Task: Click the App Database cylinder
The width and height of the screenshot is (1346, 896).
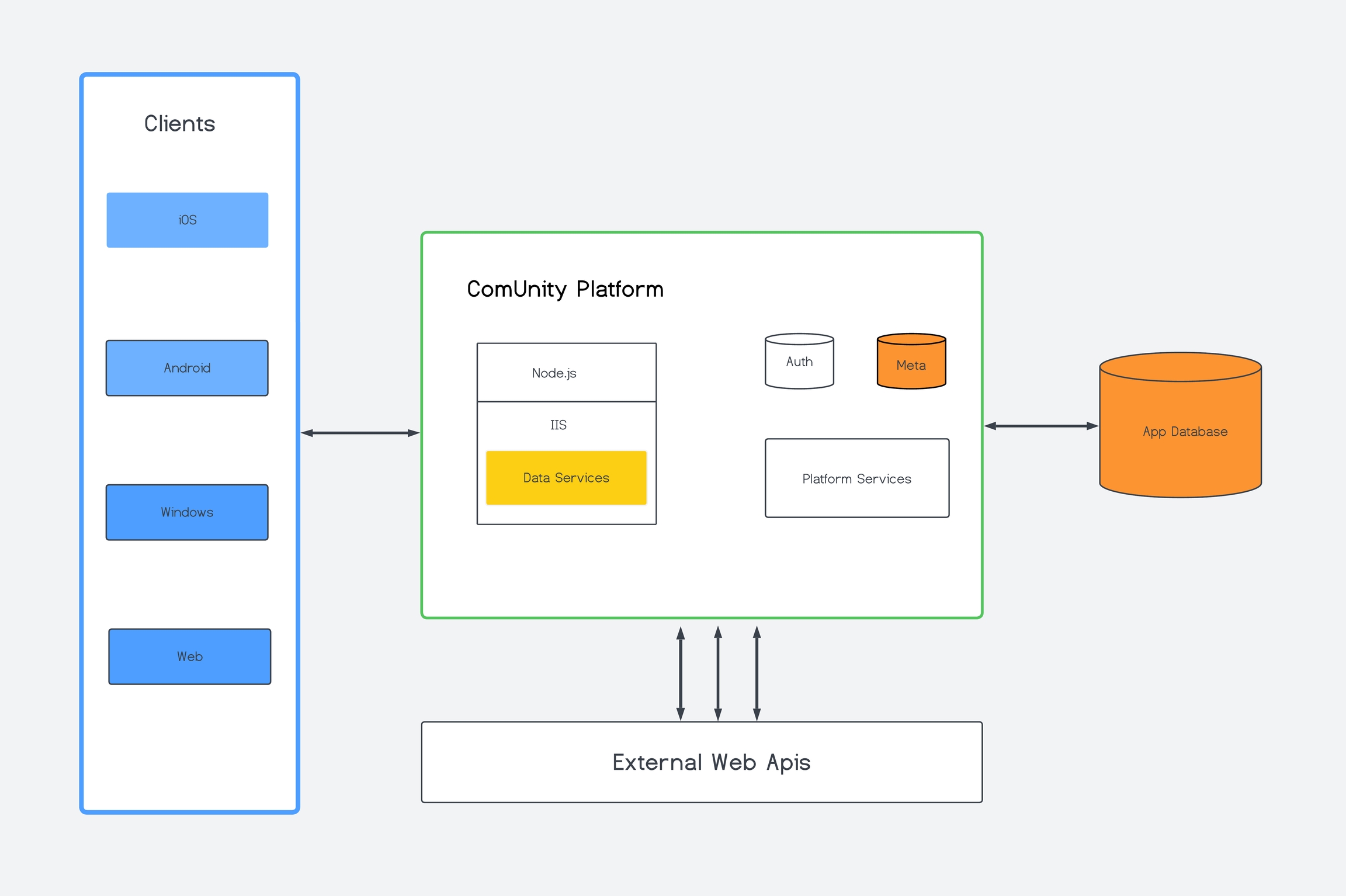Action: tap(1180, 432)
